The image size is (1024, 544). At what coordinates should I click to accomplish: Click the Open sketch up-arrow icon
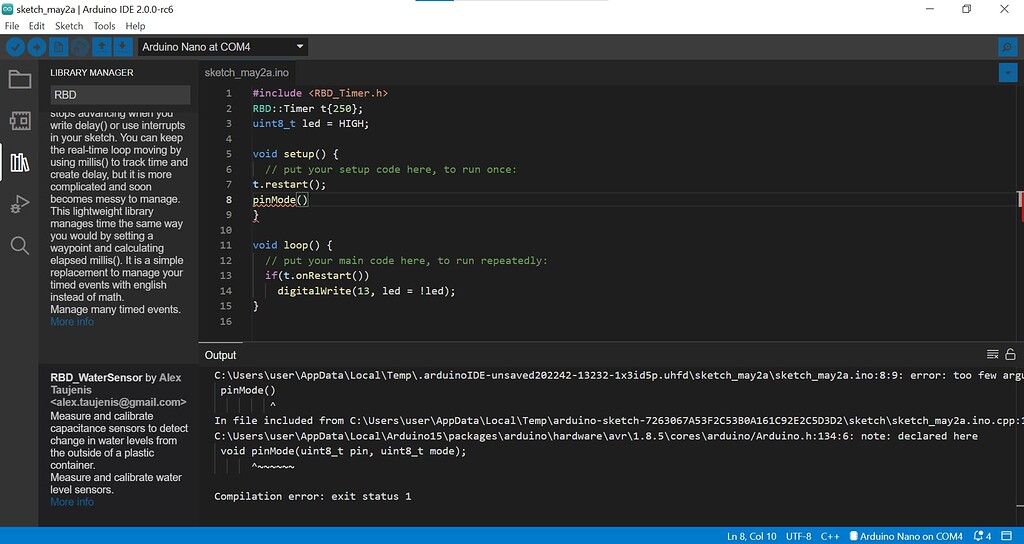click(x=101, y=47)
